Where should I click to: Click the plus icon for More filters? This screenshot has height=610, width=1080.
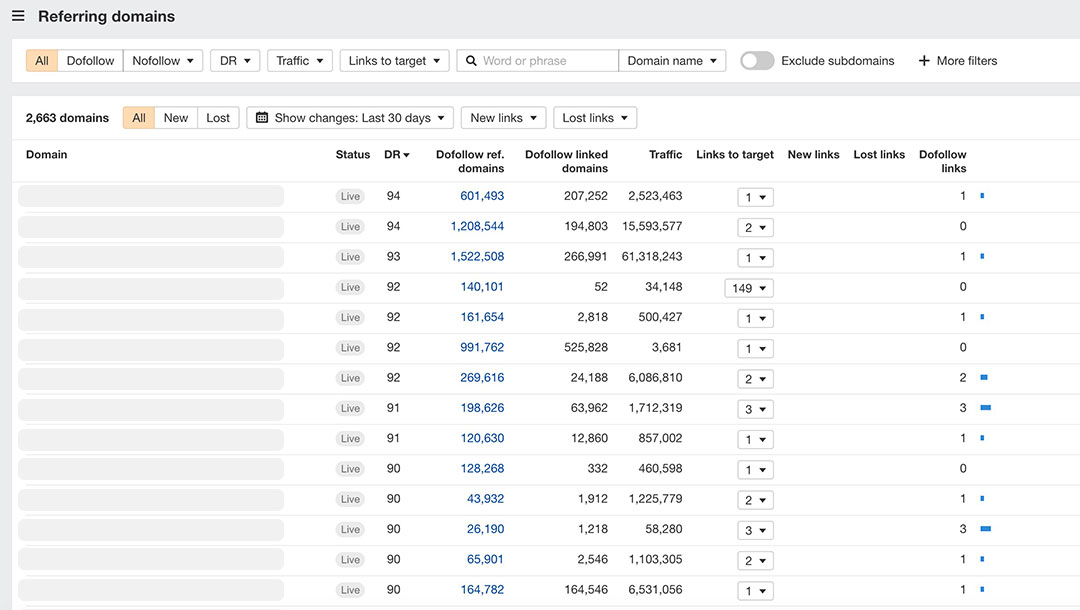pyautogui.click(x=924, y=61)
